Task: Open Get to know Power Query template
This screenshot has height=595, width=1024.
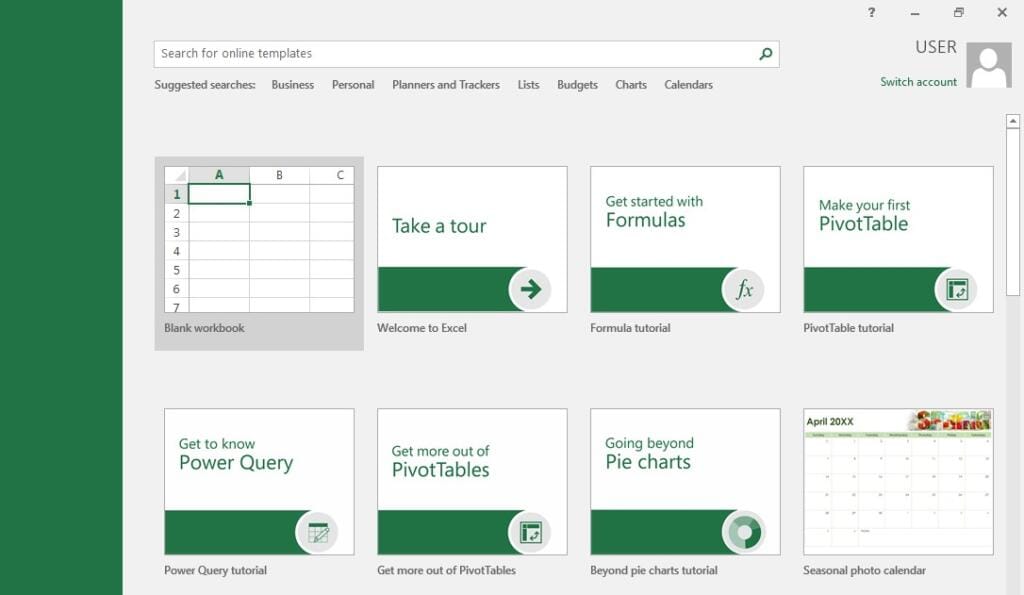Action: [259, 482]
